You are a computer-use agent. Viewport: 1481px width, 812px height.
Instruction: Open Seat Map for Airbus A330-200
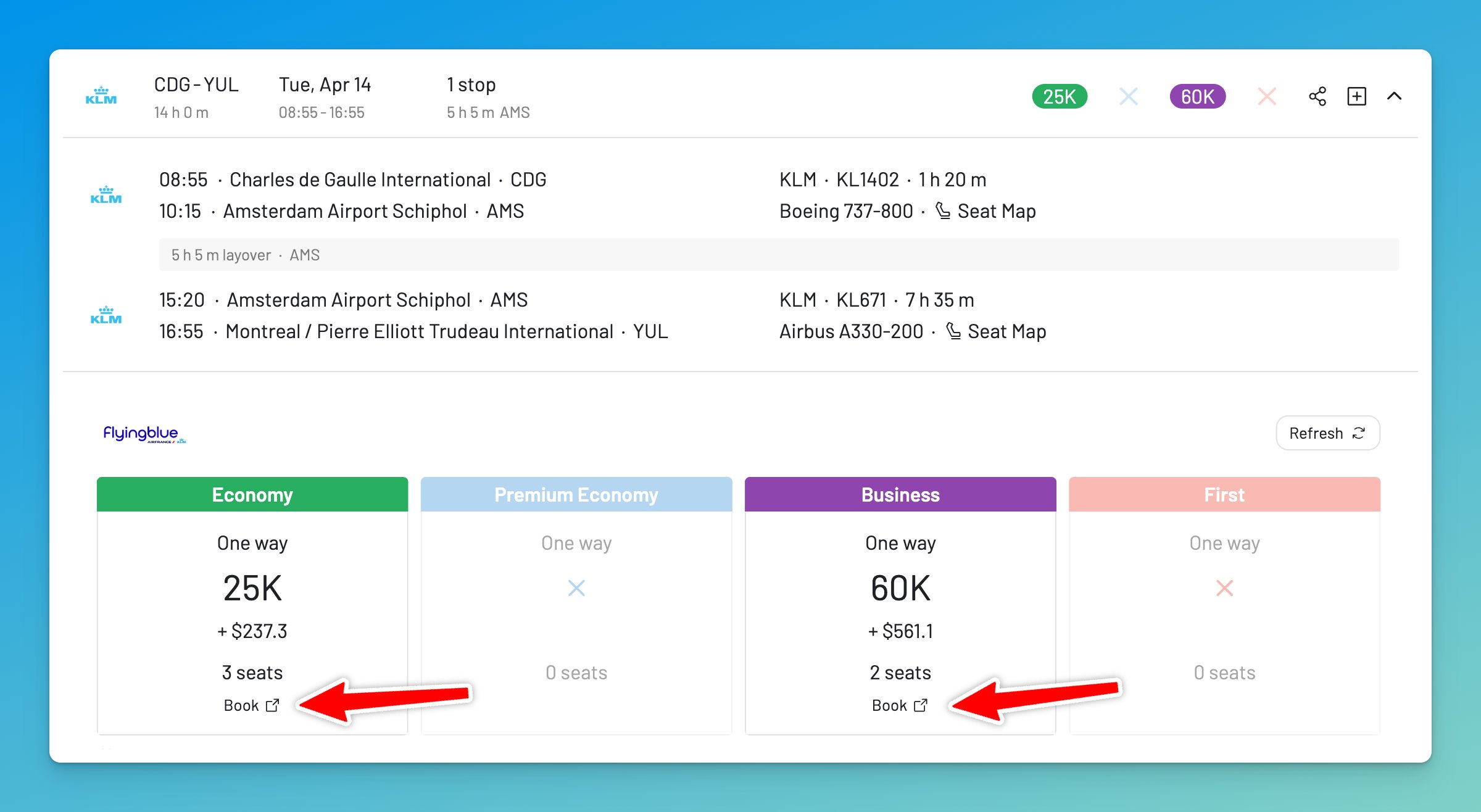pos(996,331)
